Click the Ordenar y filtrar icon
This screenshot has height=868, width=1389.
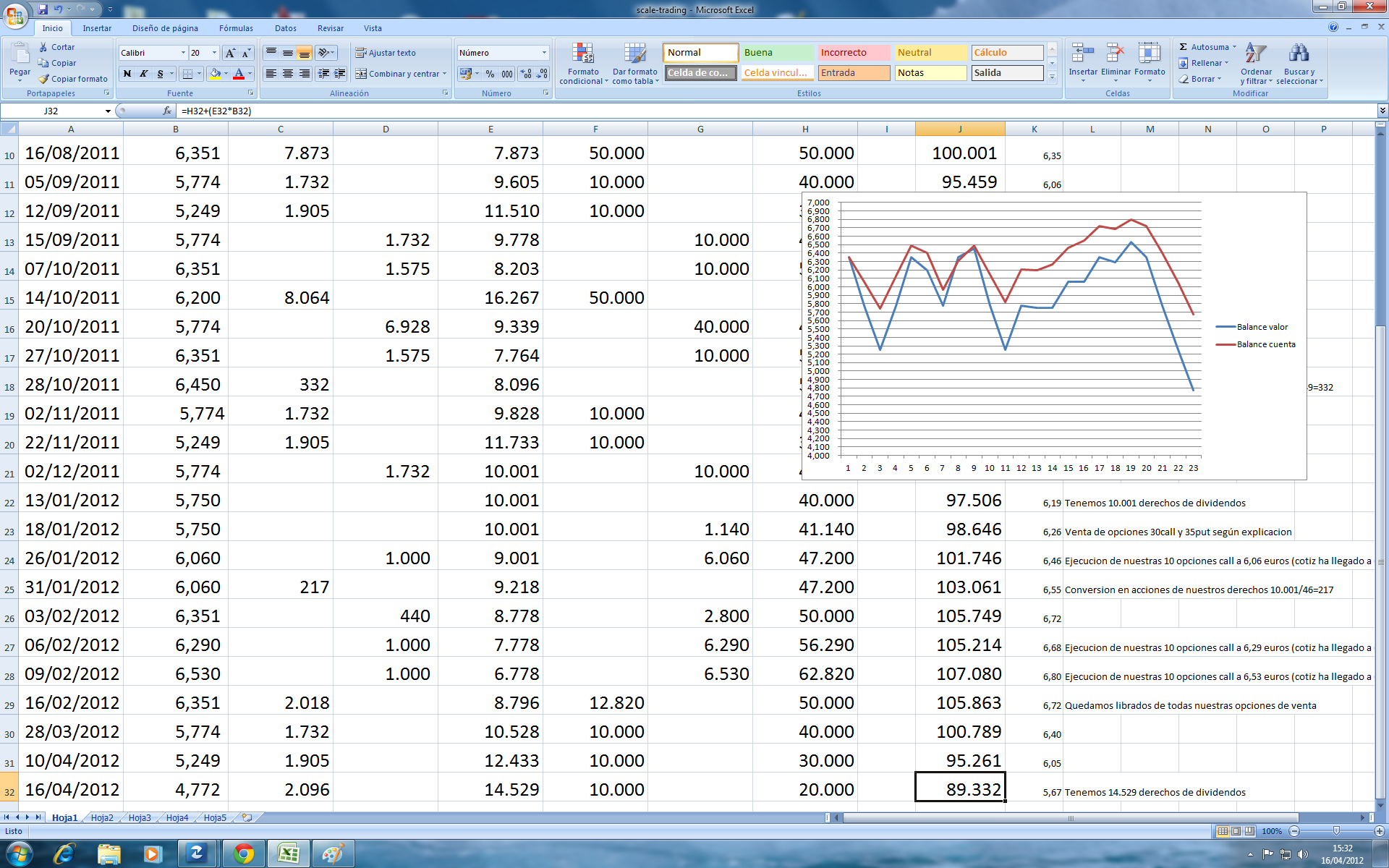click(1256, 64)
